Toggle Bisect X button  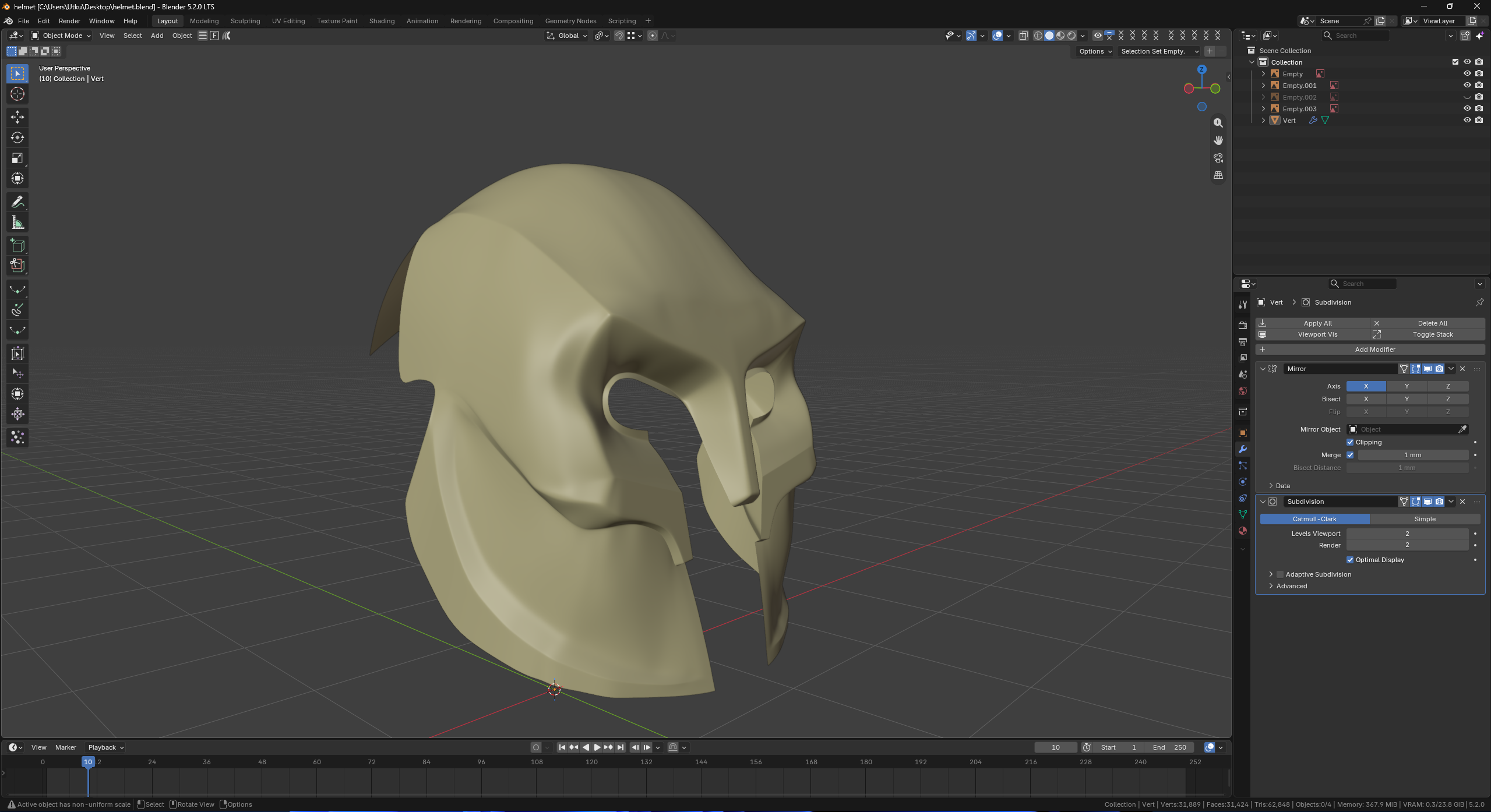pyautogui.click(x=1366, y=399)
